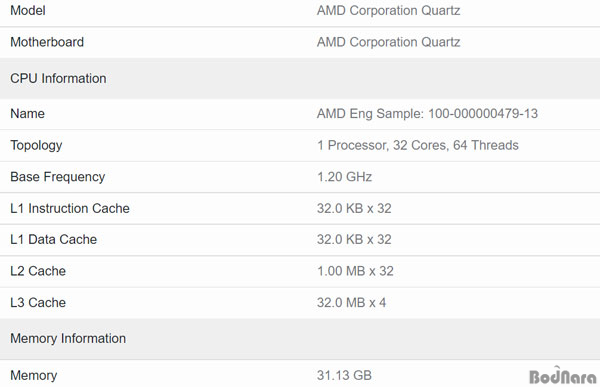Click the AMD Eng Sample 100-000000479-13 text

[x=427, y=113]
